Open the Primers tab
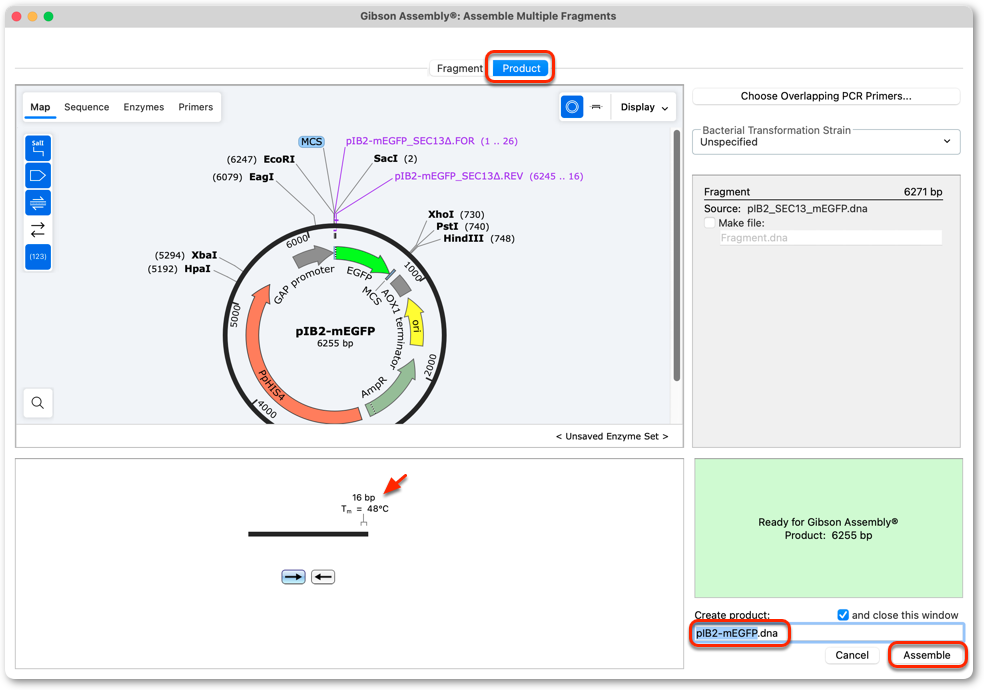Viewport: 984px width, 690px height. point(196,107)
